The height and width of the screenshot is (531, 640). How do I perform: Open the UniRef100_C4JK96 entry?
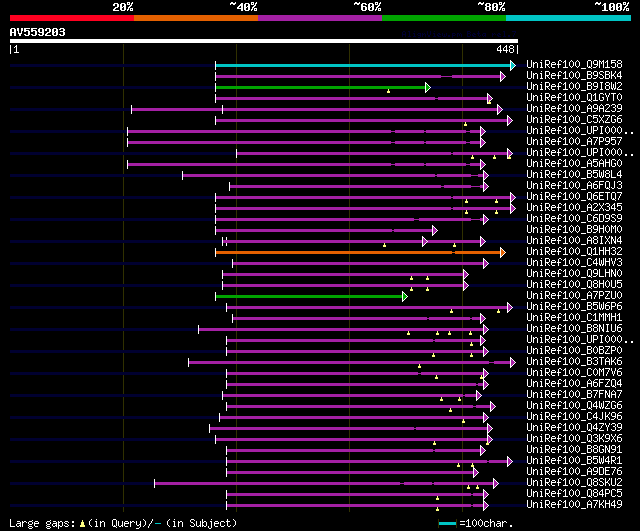click(574, 417)
